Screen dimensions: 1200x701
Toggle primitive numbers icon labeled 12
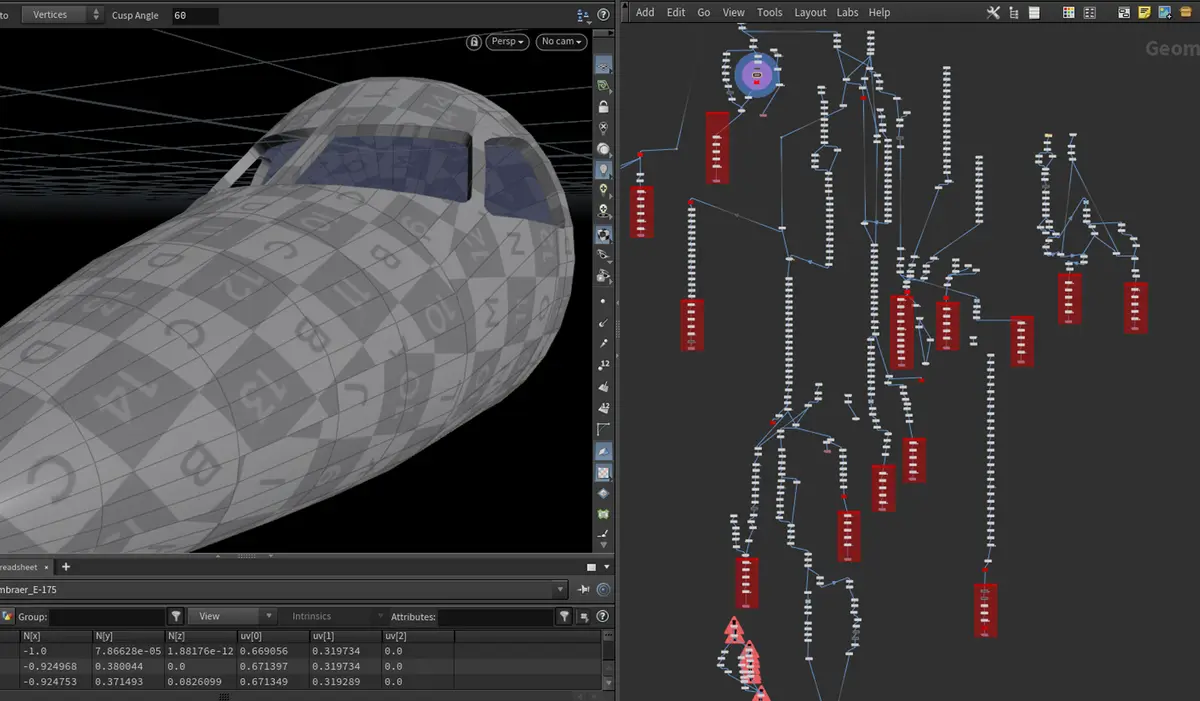(x=604, y=408)
